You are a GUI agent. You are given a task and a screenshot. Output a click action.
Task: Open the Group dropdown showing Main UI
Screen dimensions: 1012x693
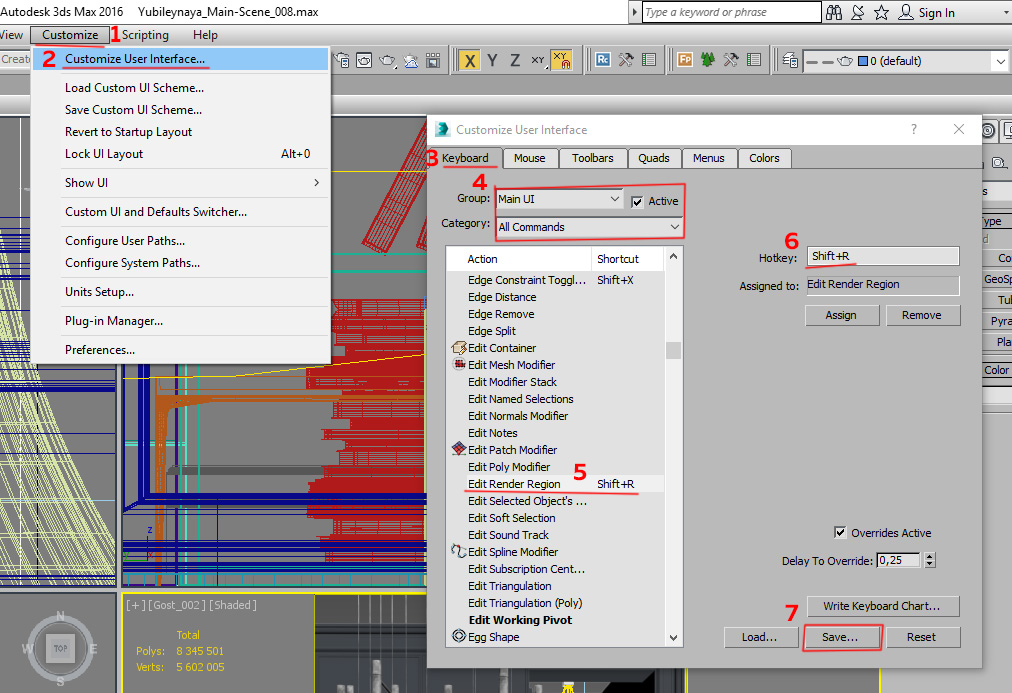click(x=560, y=199)
